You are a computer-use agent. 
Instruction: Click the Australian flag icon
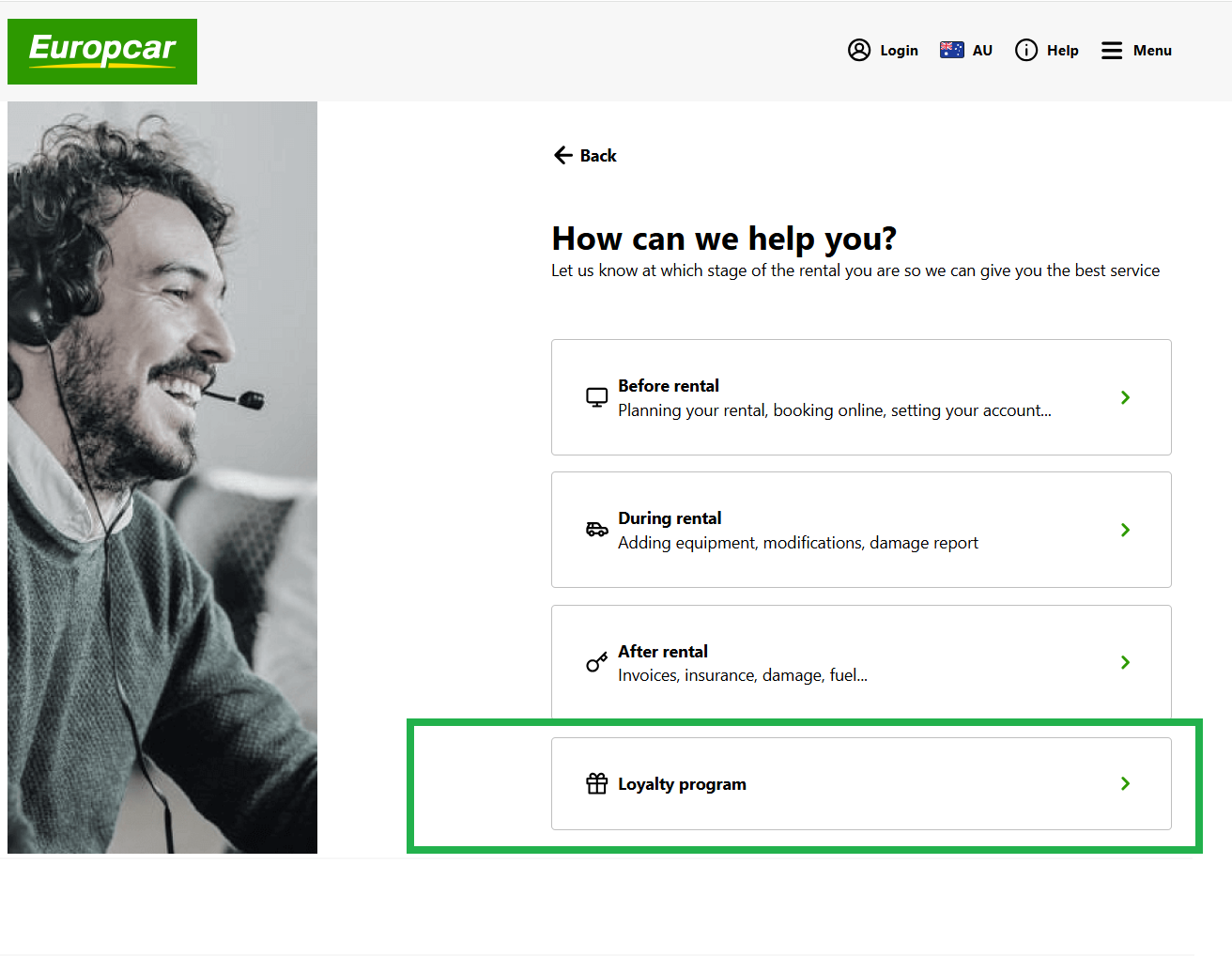coord(952,50)
